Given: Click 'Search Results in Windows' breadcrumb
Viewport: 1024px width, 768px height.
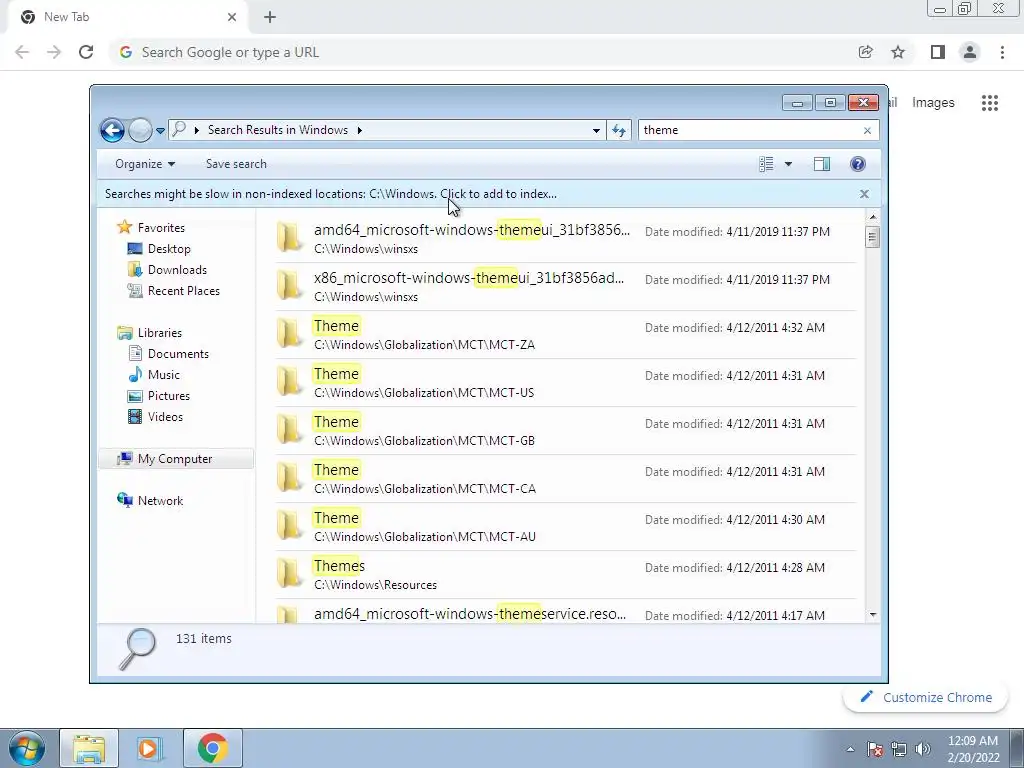Looking at the screenshot, I should pos(278,130).
